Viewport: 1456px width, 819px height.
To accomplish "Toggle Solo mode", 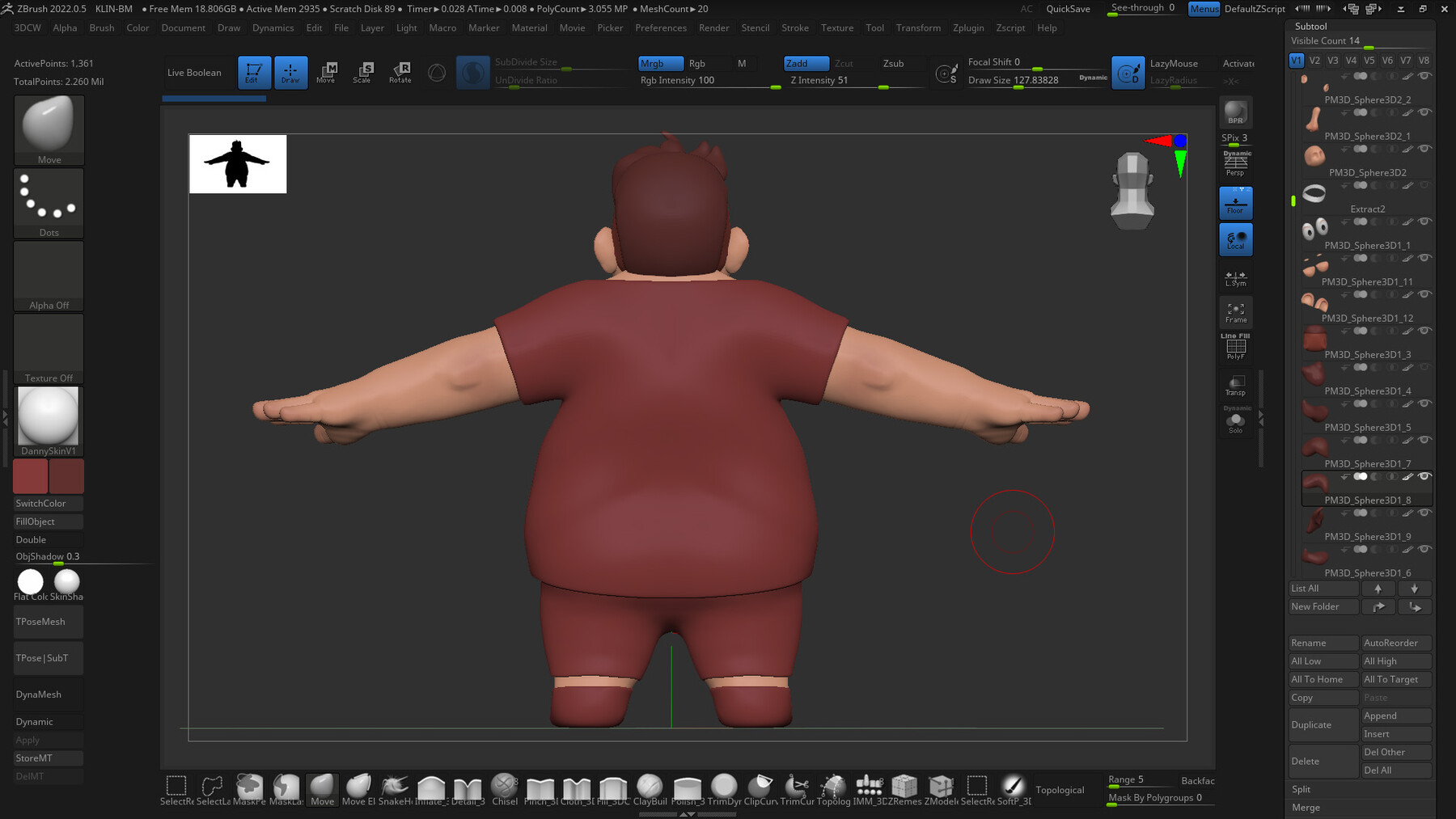I will tap(1235, 421).
